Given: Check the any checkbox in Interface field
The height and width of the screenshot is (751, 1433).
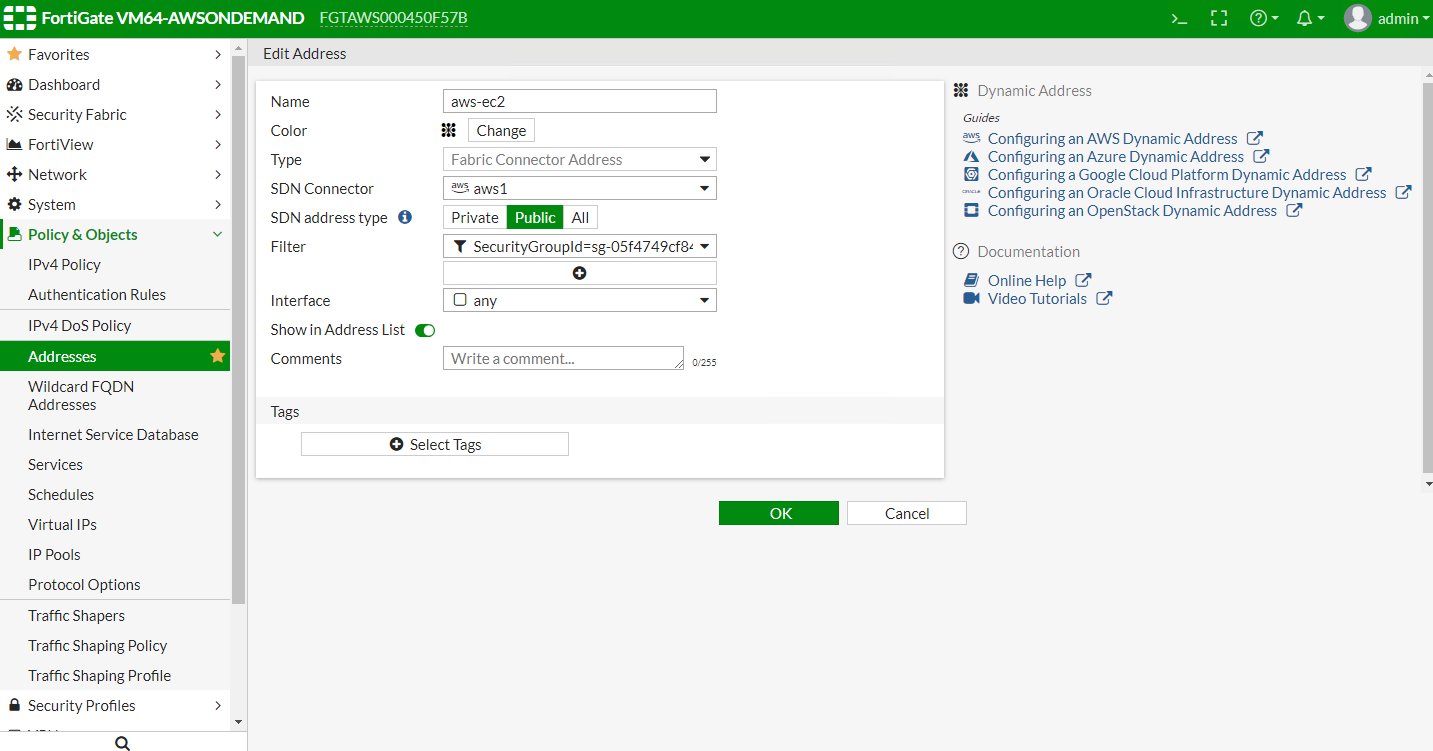Looking at the screenshot, I should coord(460,299).
